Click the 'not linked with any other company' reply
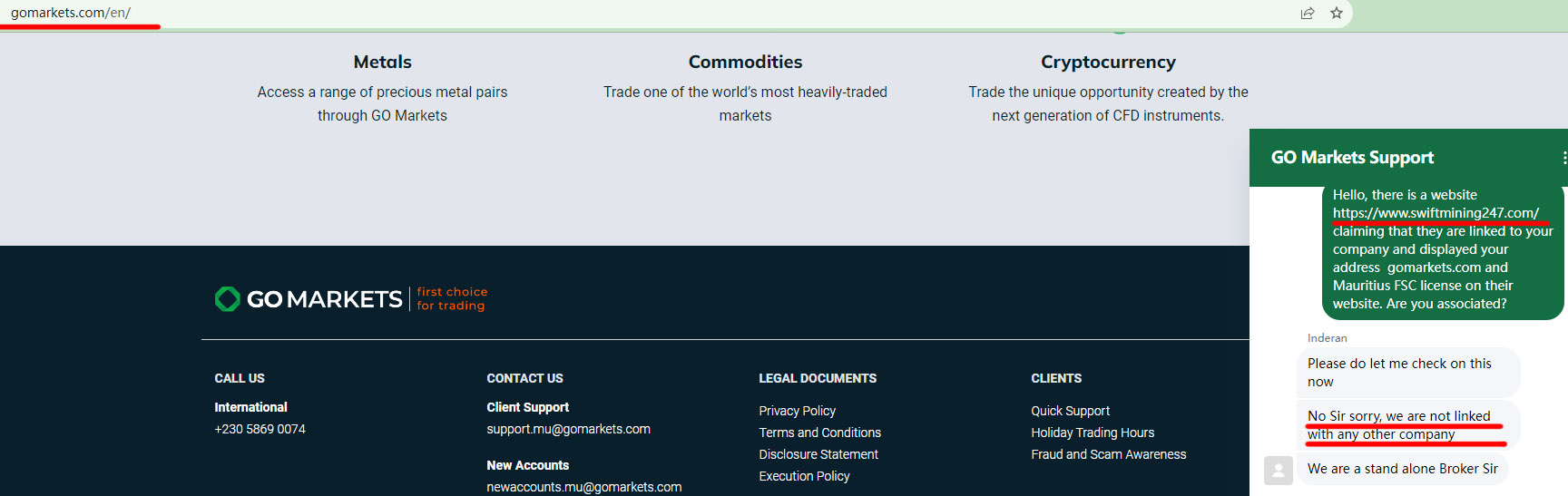The width and height of the screenshot is (1568, 496). click(x=1407, y=424)
